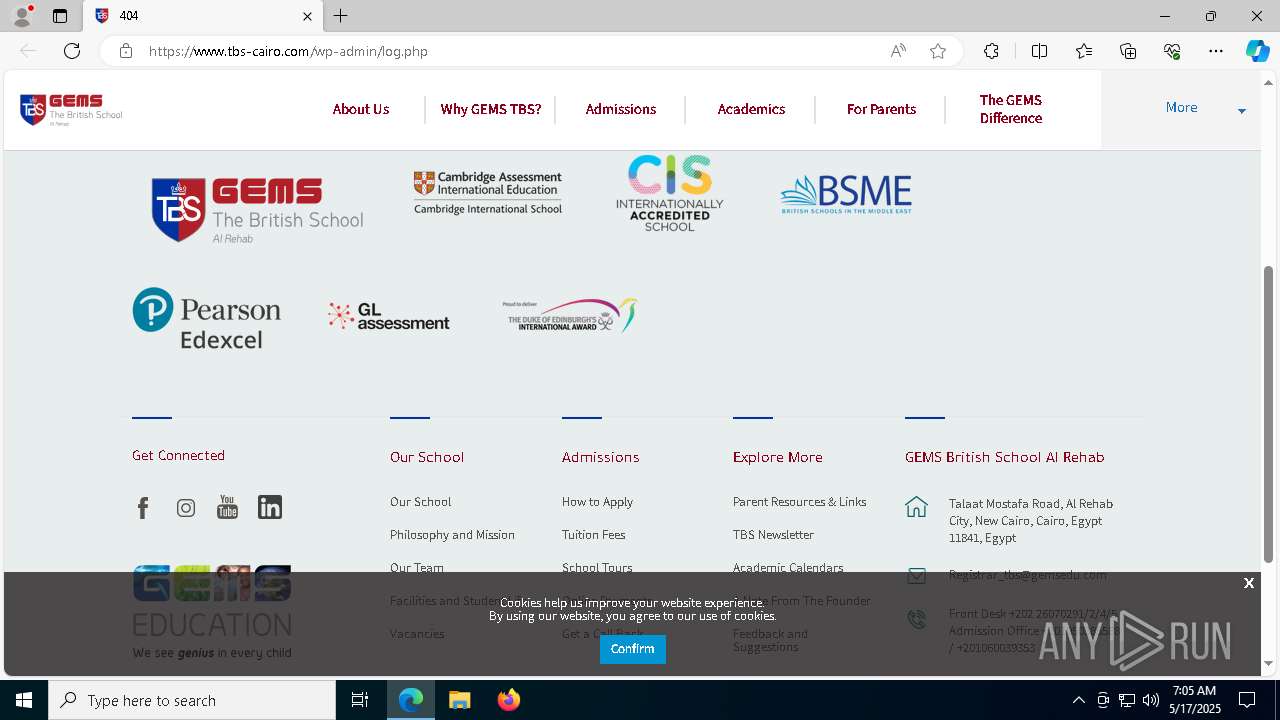Open the Favorites list icon
This screenshot has width=1280, height=720.
click(x=1084, y=51)
